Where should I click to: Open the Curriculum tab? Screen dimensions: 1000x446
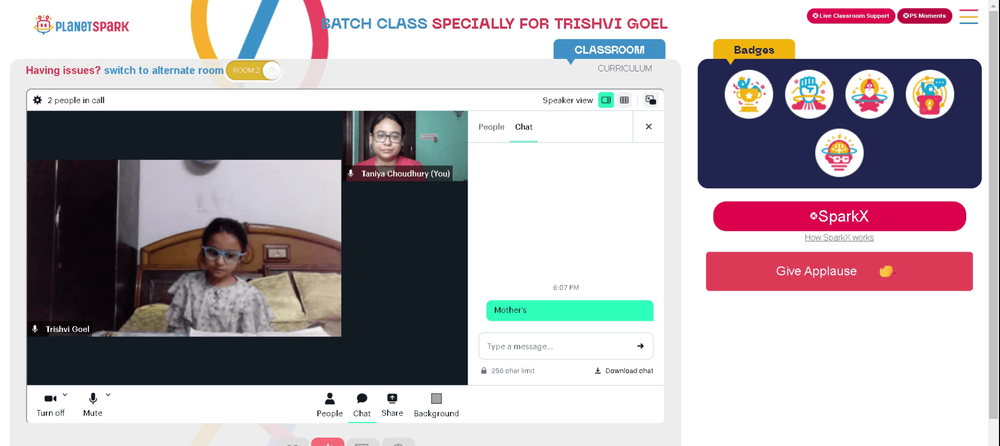click(624, 68)
